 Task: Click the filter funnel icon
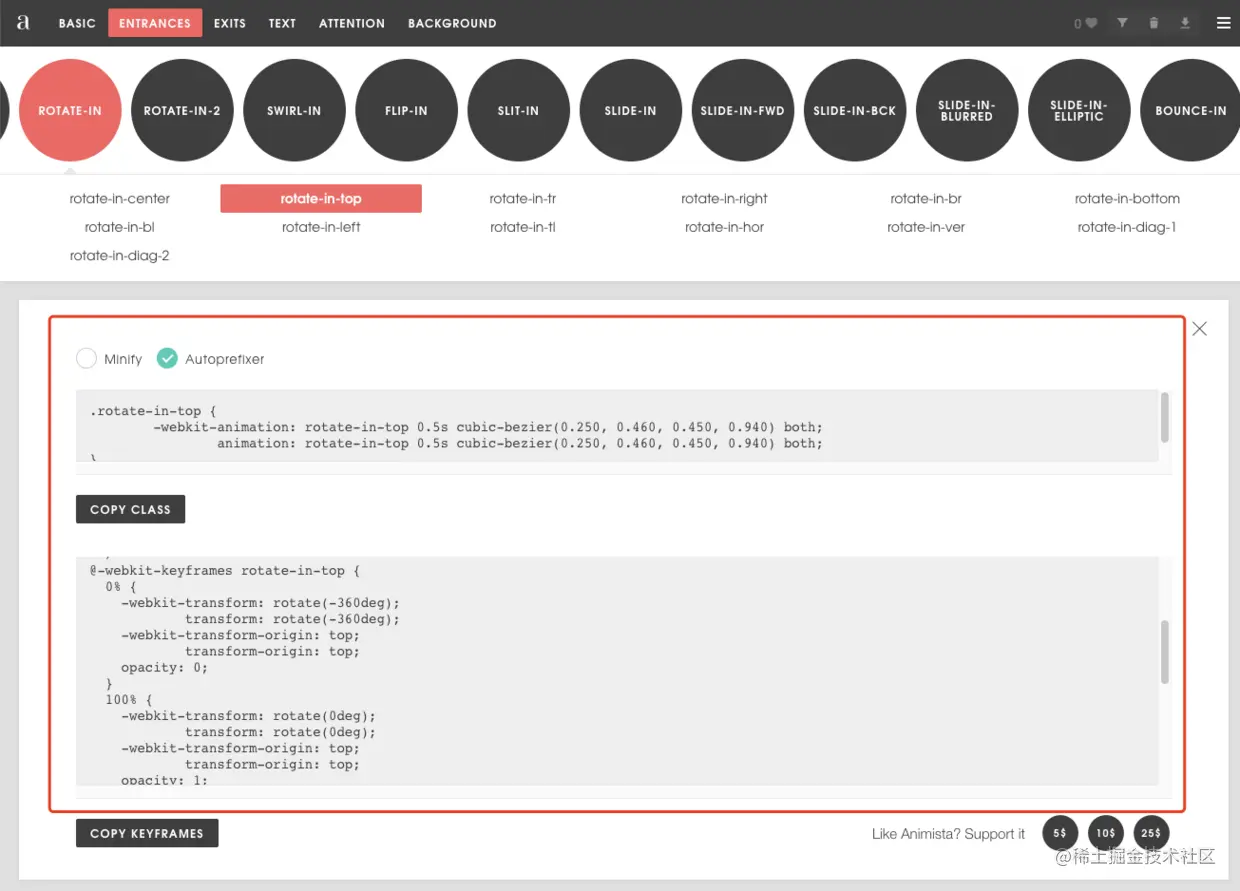click(1122, 23)
